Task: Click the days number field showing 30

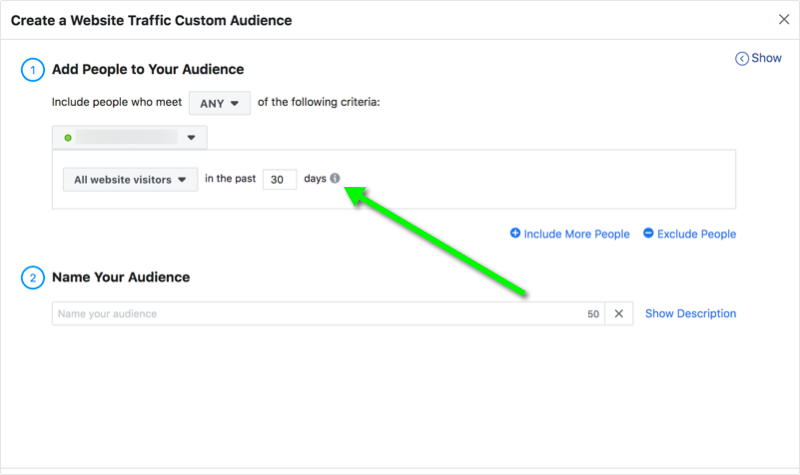Action: 280,180
